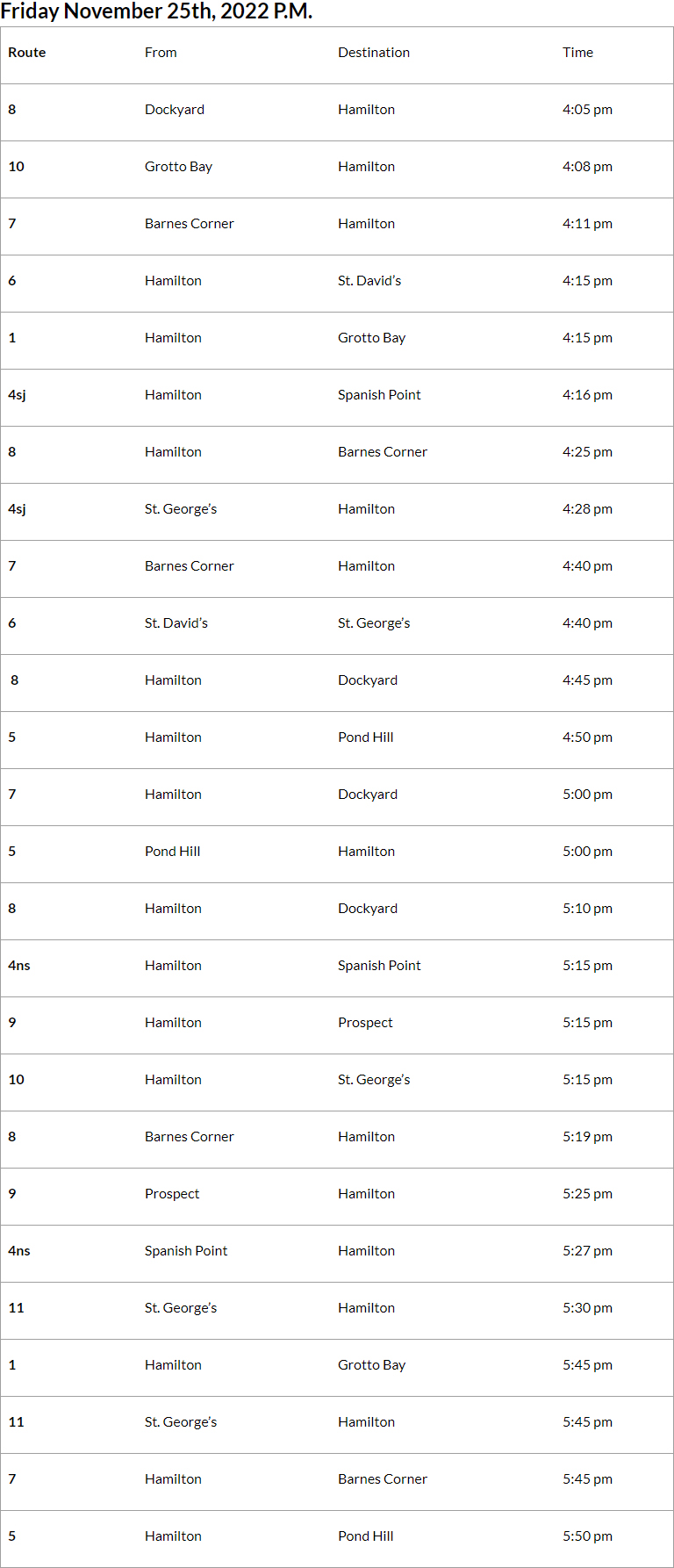Select Spanish Point in the From column
This screenshot has height=1568, width=674.
tap(186, 1251)
